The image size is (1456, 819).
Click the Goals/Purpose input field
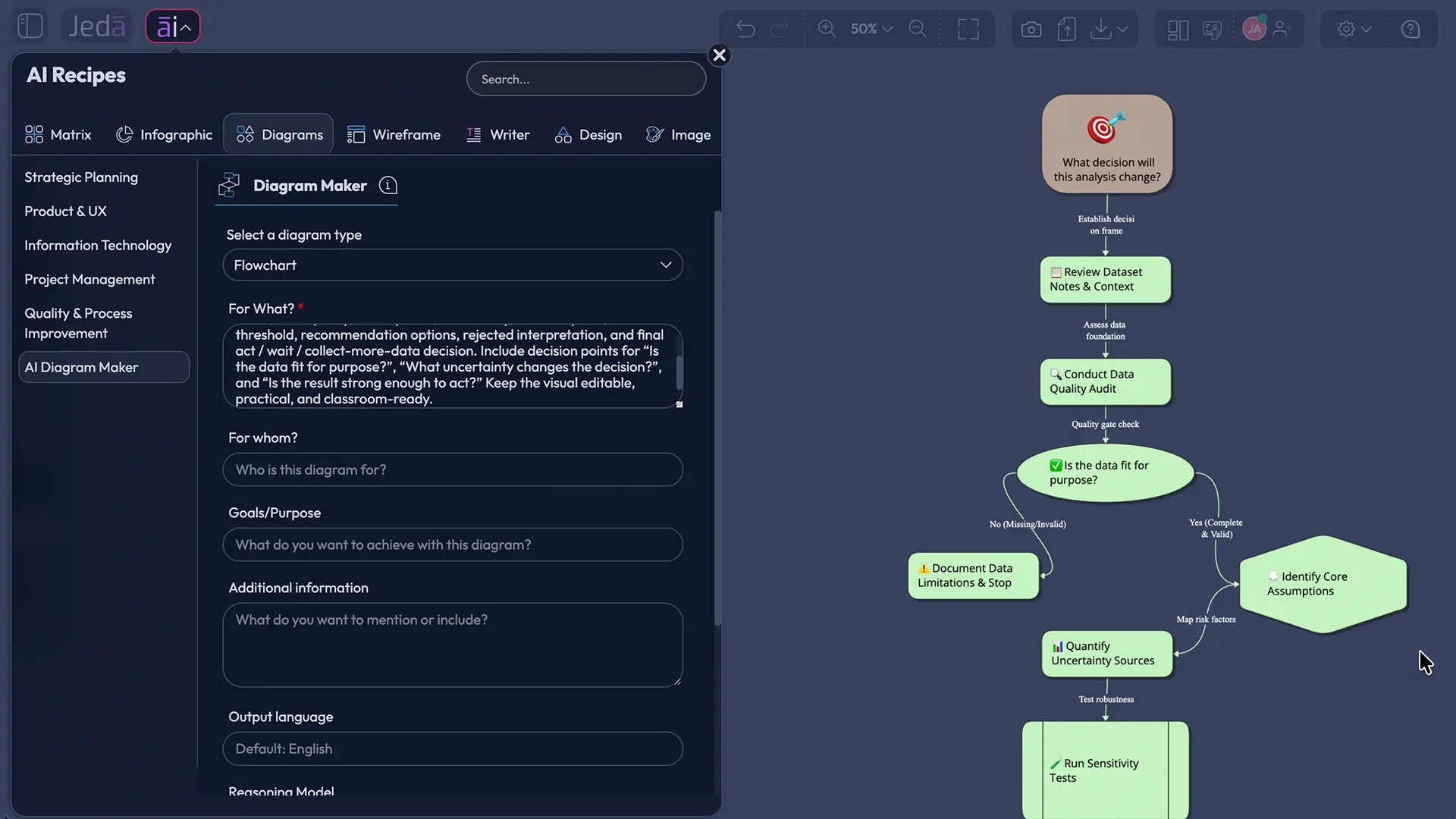[453, 545]
